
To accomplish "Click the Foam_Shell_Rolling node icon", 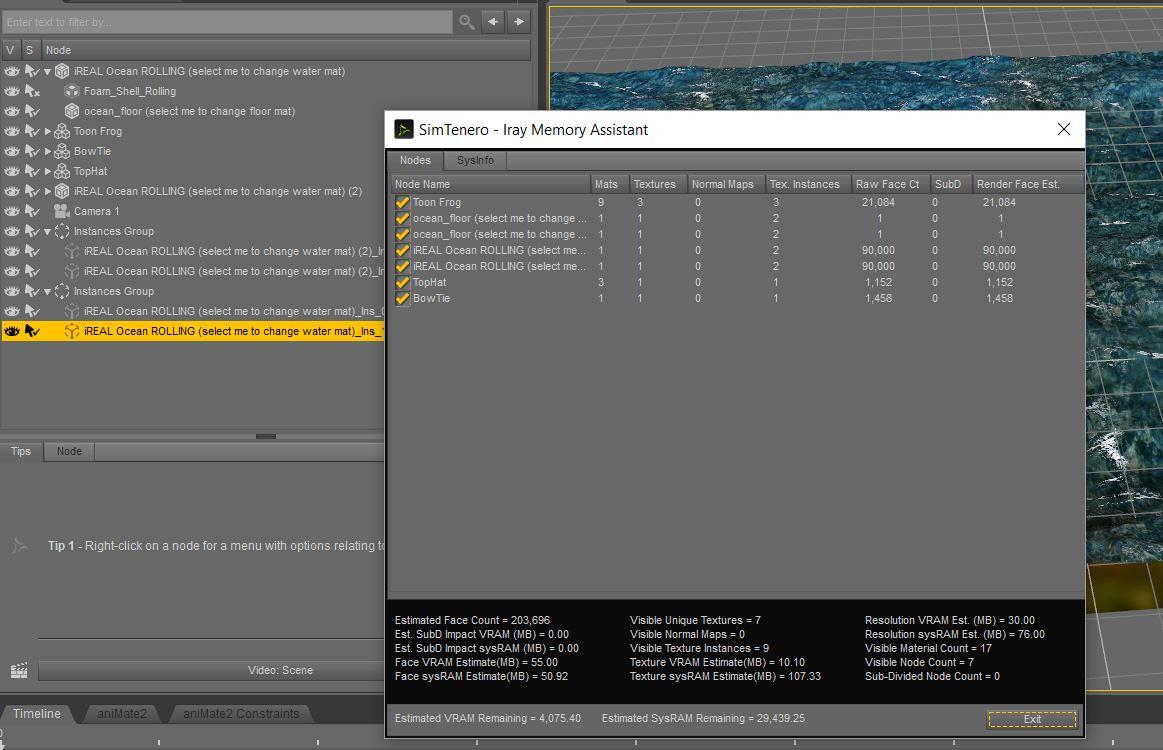I will [x=72, y=91].
